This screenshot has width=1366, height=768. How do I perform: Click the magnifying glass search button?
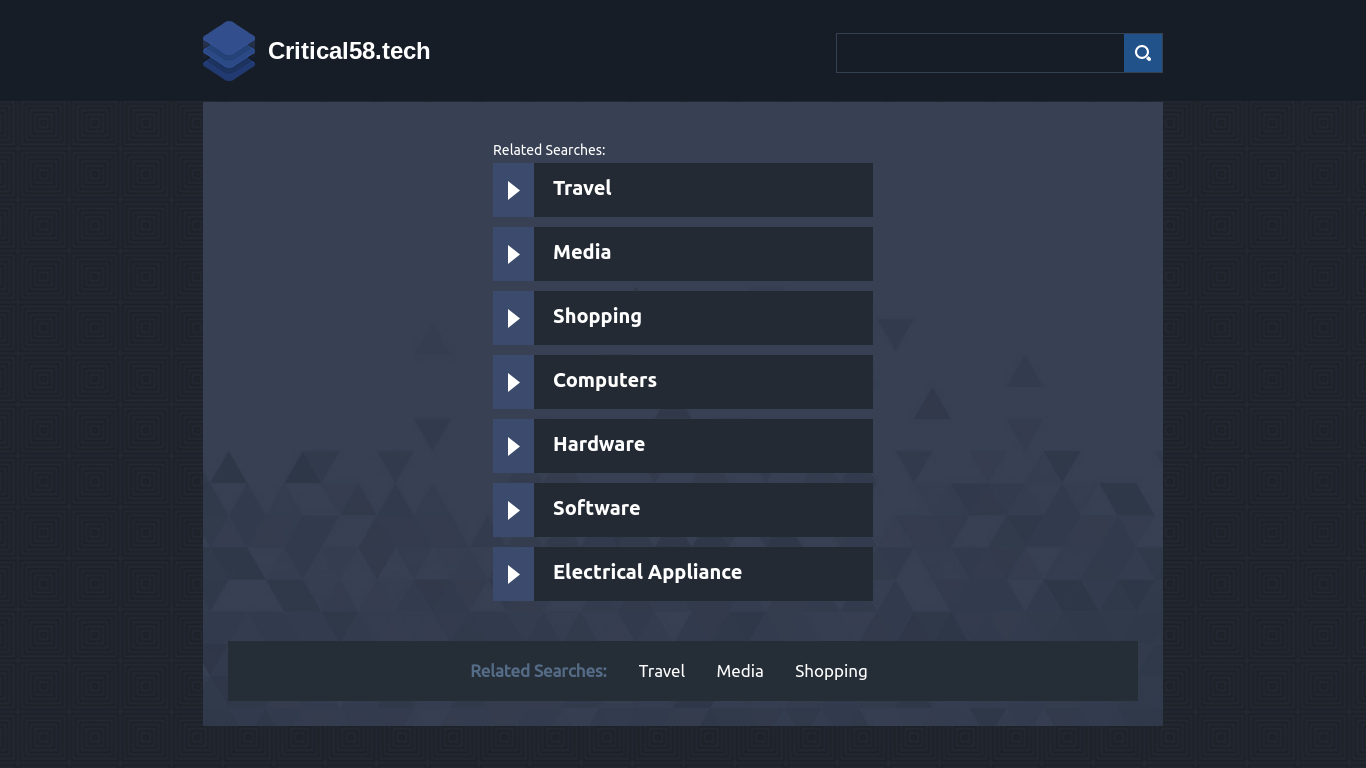pos(1143,53)
